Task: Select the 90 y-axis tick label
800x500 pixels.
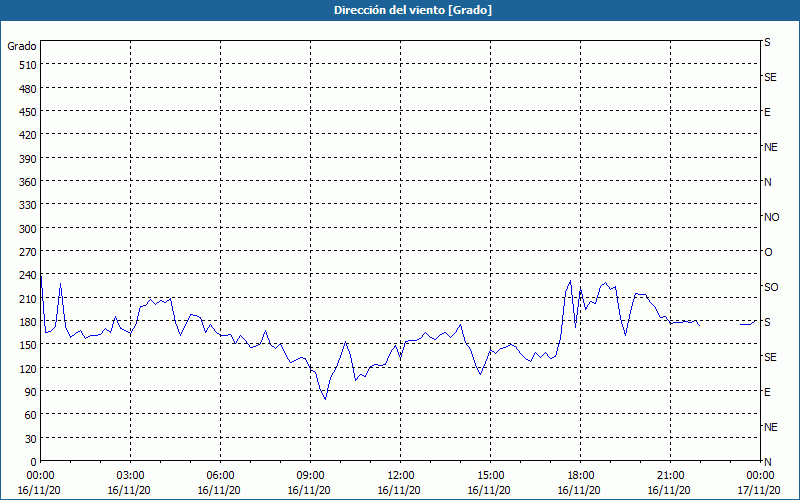Action: pos(31,392)
